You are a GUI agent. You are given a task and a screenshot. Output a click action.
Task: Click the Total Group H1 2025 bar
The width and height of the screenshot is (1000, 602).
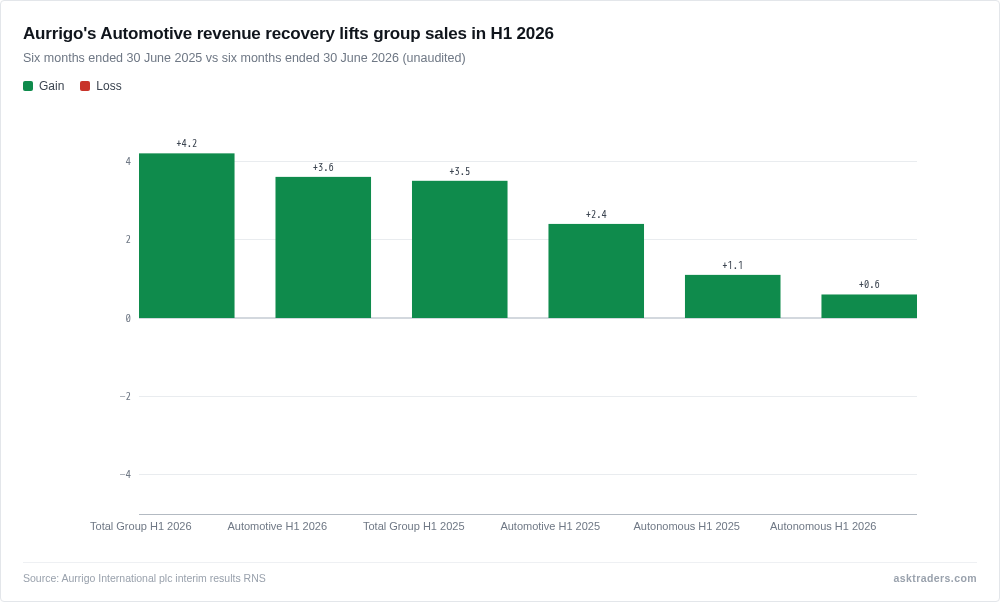coord(460,249)
